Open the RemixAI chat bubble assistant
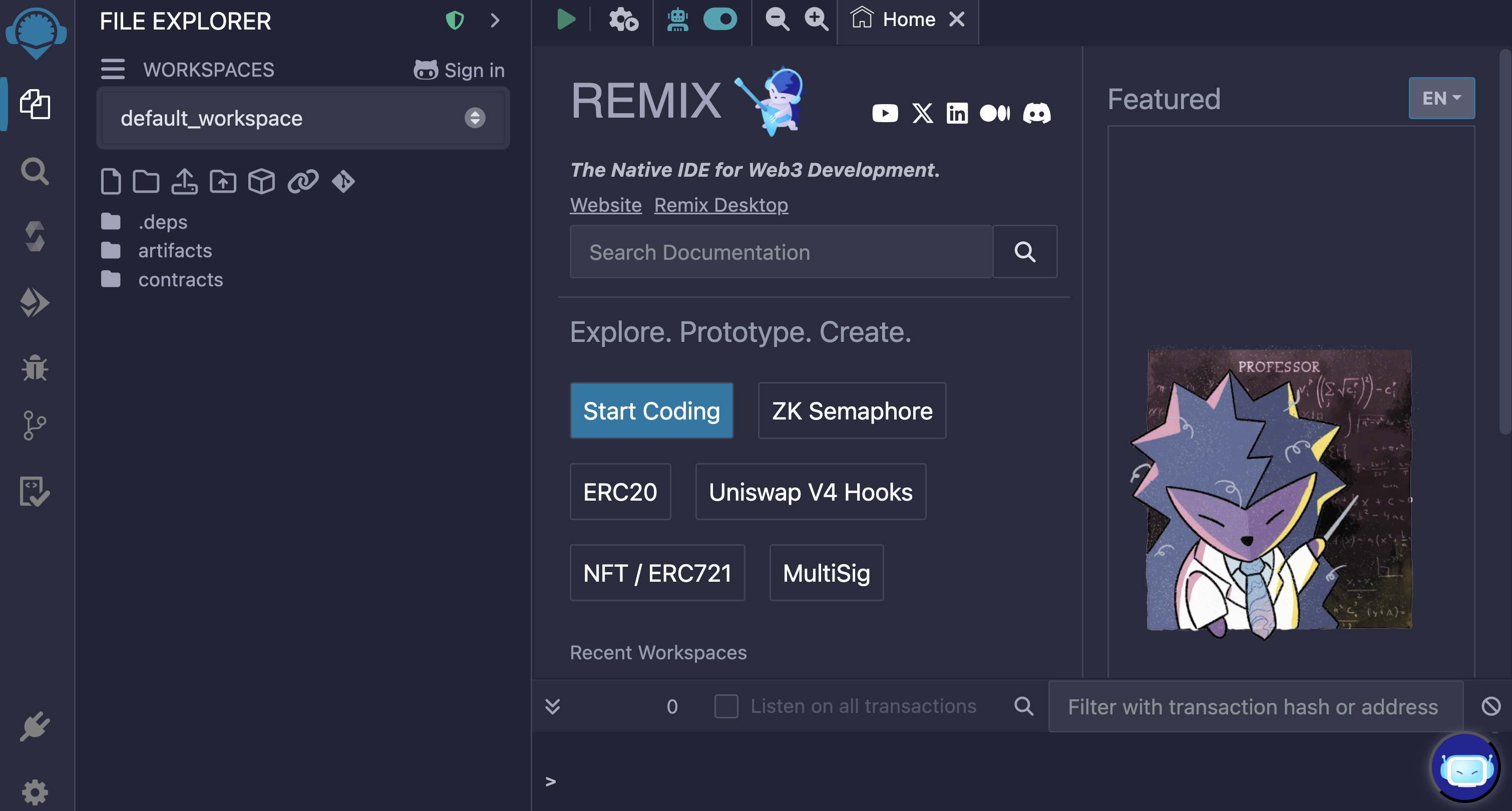 [x=1465, y=768]
